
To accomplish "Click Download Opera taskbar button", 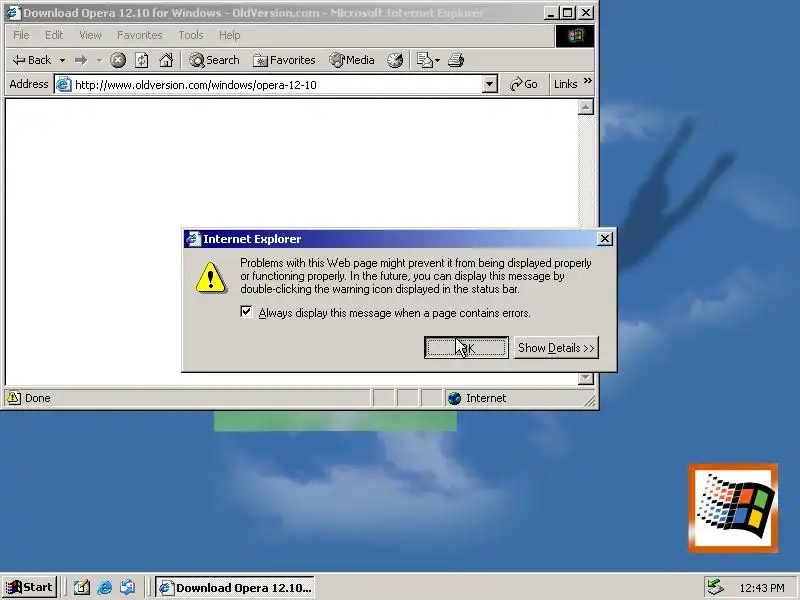I will [235, 588].
